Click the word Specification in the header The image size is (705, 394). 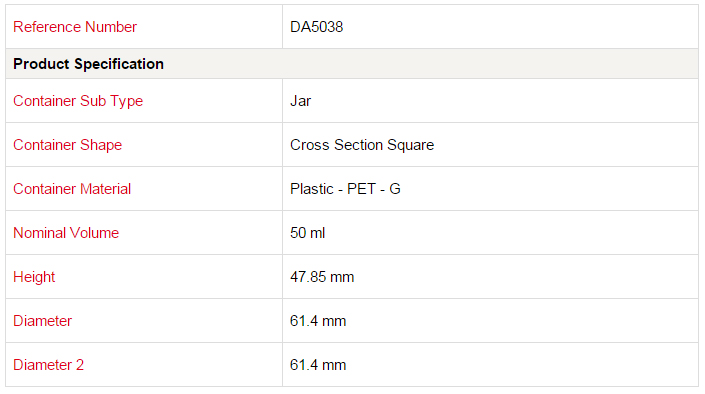(119, 64)
